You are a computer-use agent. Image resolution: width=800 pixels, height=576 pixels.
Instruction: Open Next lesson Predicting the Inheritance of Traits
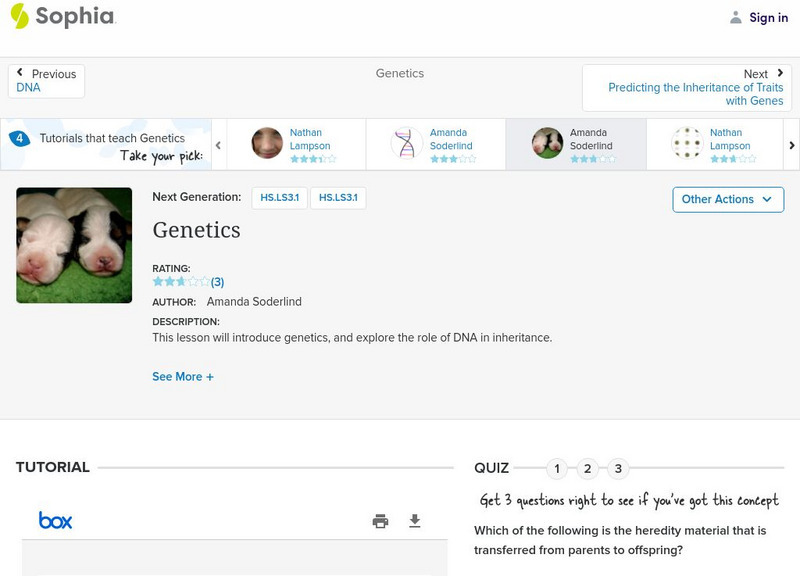pos(687,88)
